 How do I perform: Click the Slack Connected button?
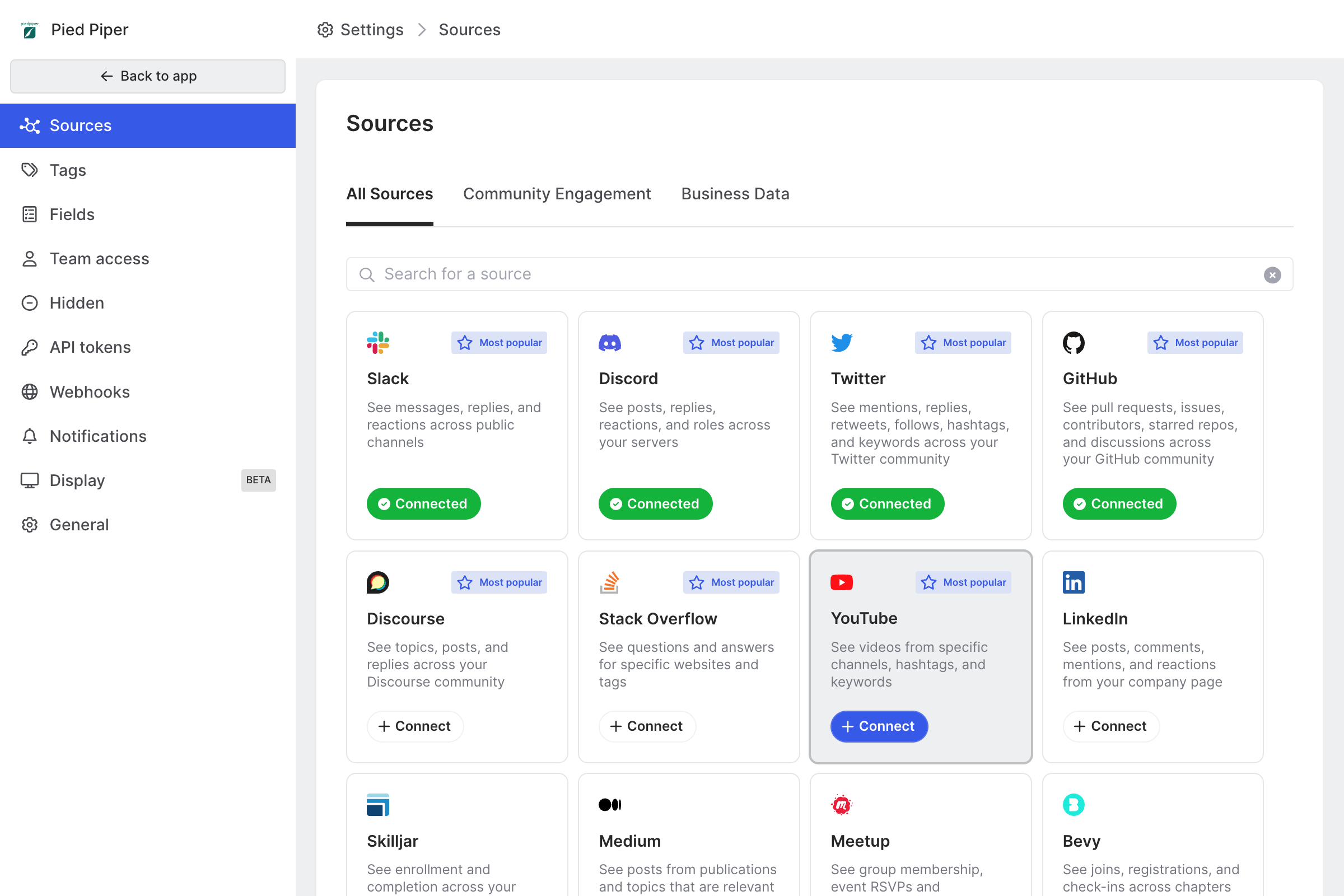(423, 504)
